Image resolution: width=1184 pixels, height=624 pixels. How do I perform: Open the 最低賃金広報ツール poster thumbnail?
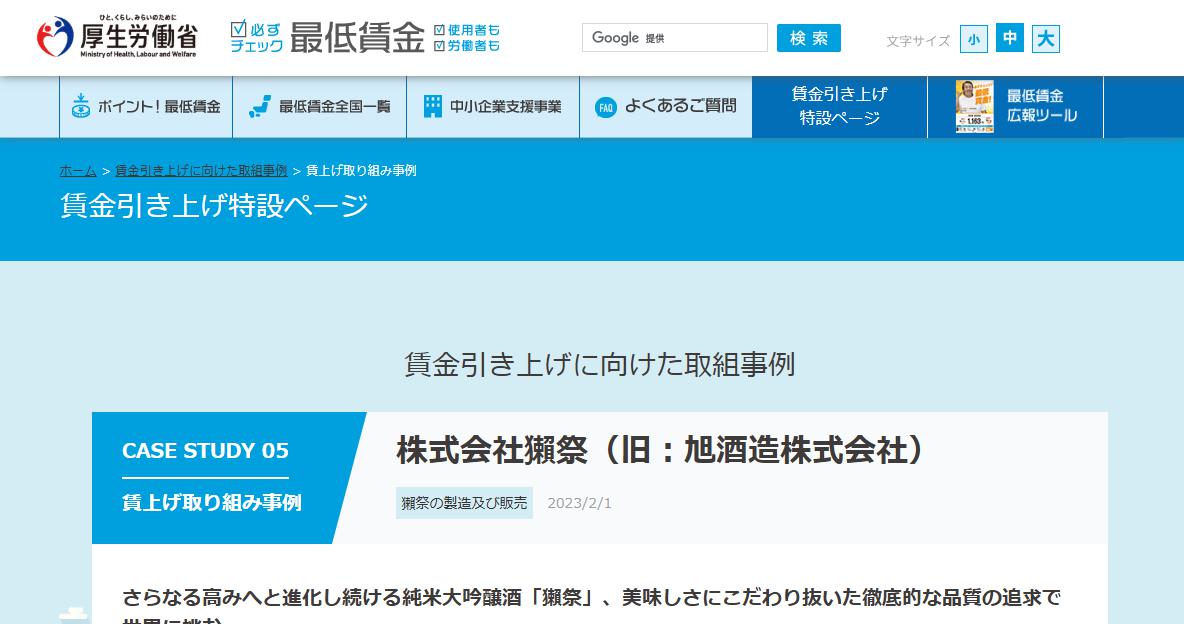coord(974,107)
